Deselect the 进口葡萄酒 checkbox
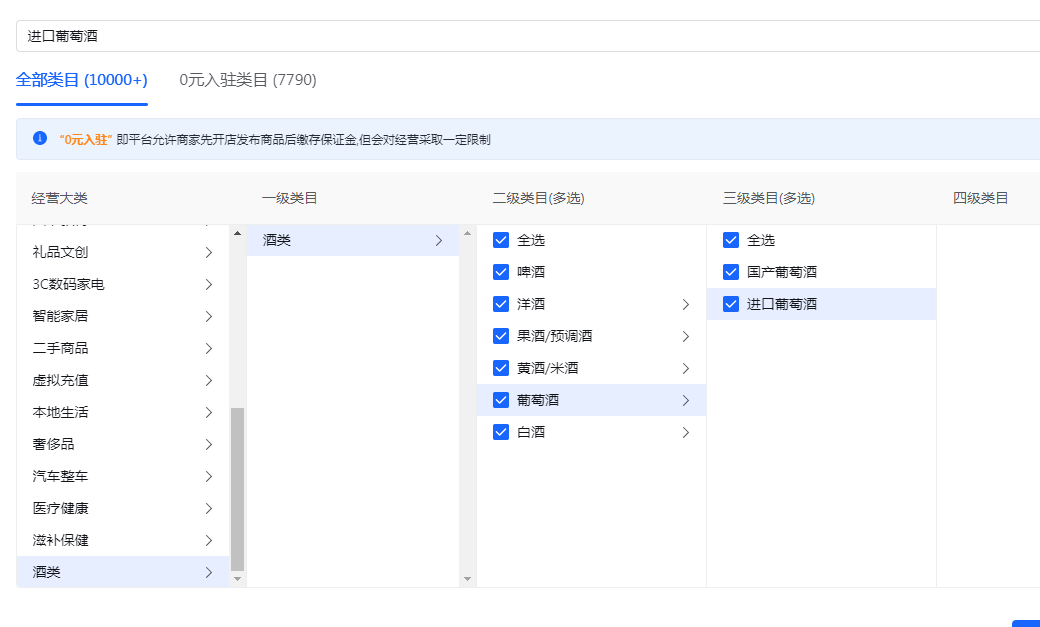1040x627 pixels. (731, 303)
